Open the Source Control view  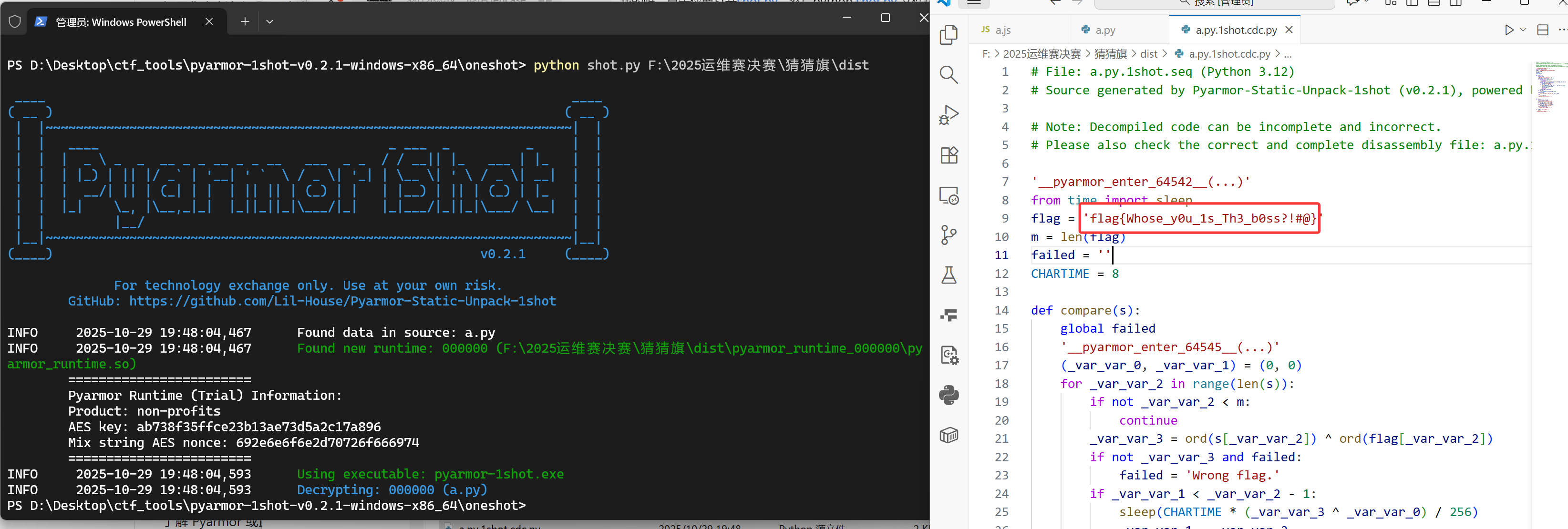point(949,234)
